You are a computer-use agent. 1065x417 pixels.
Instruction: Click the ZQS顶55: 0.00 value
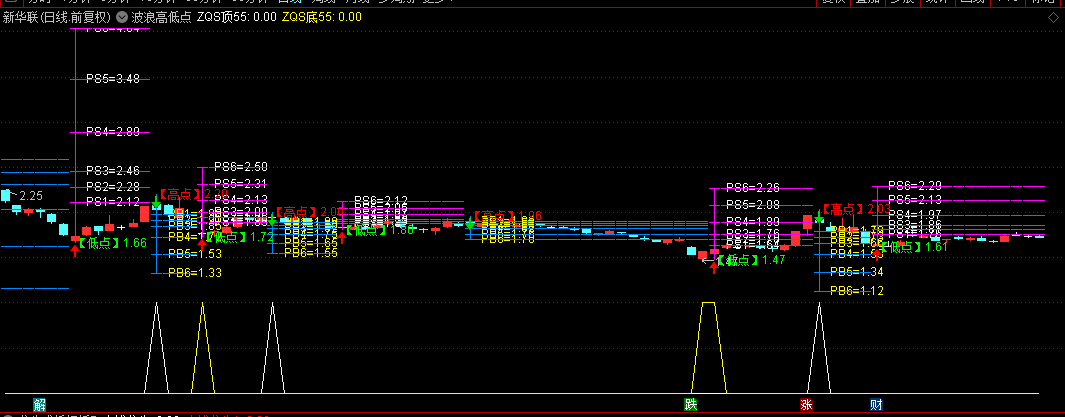[x=236, y=17]
